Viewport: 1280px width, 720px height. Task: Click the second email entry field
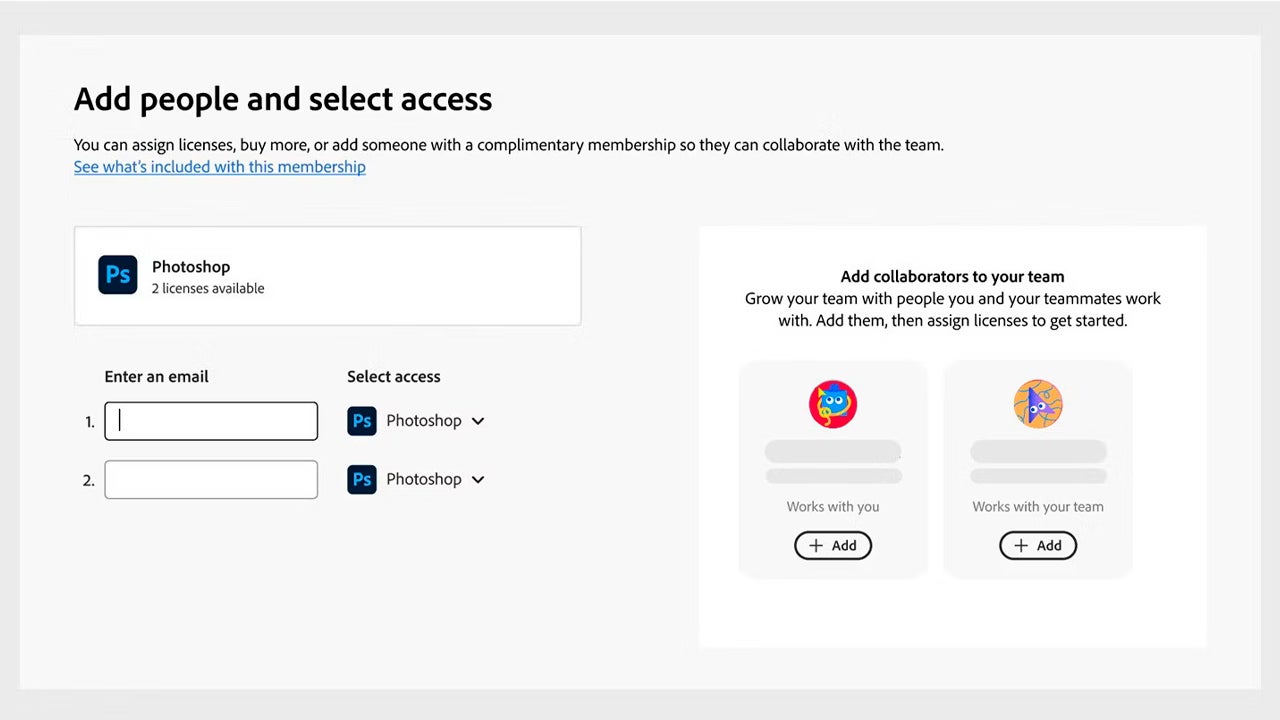[x=211, y=479]
